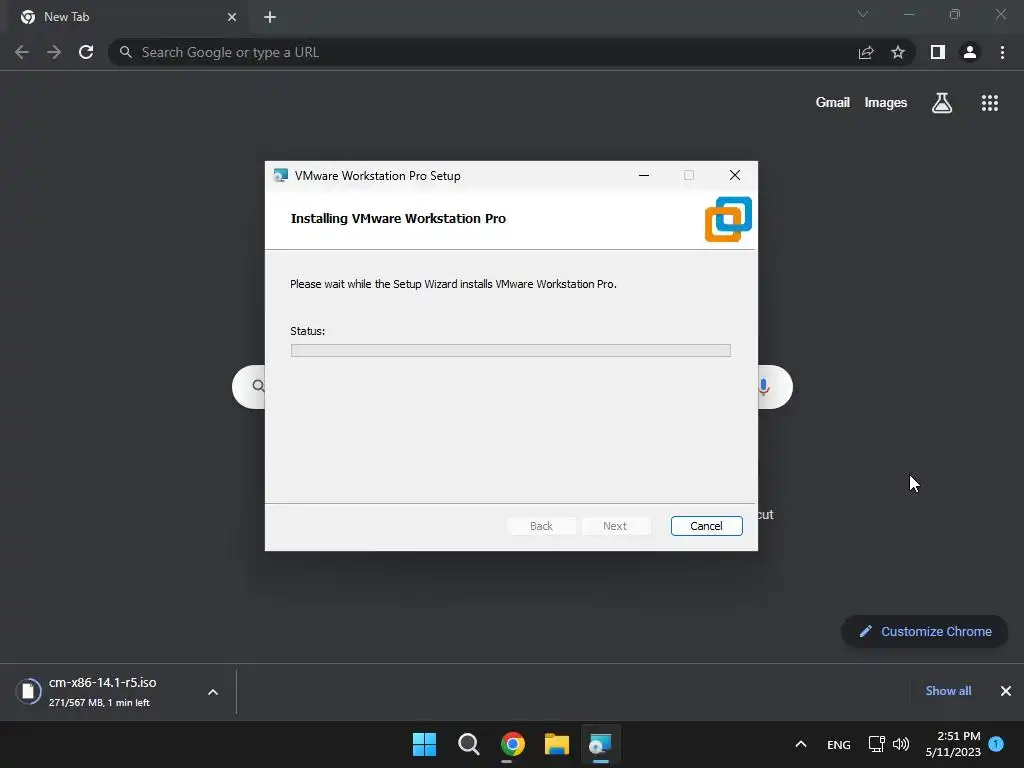This screenshot has height=768, width=1024.
Task: Go back in Chrome history
Action: pyautogui.click(x=22, y=52)
